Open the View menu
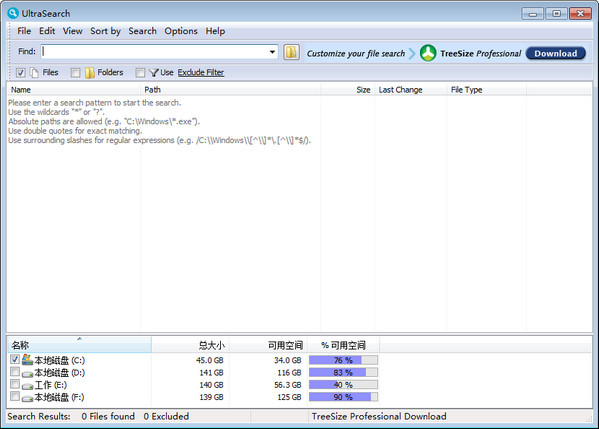This screenshot has width=599, height=429. coord(73,31)
